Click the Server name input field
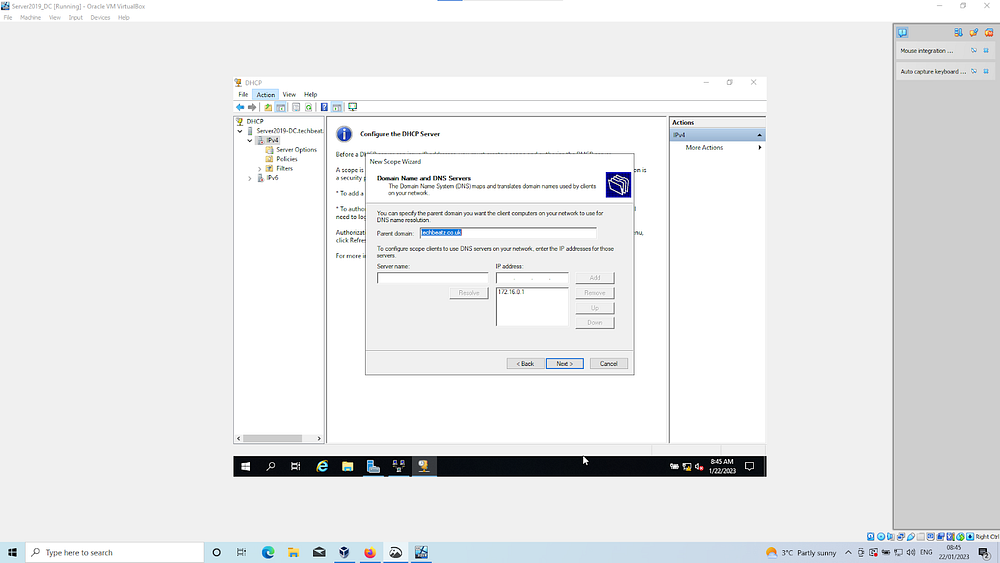 point(432,278)
